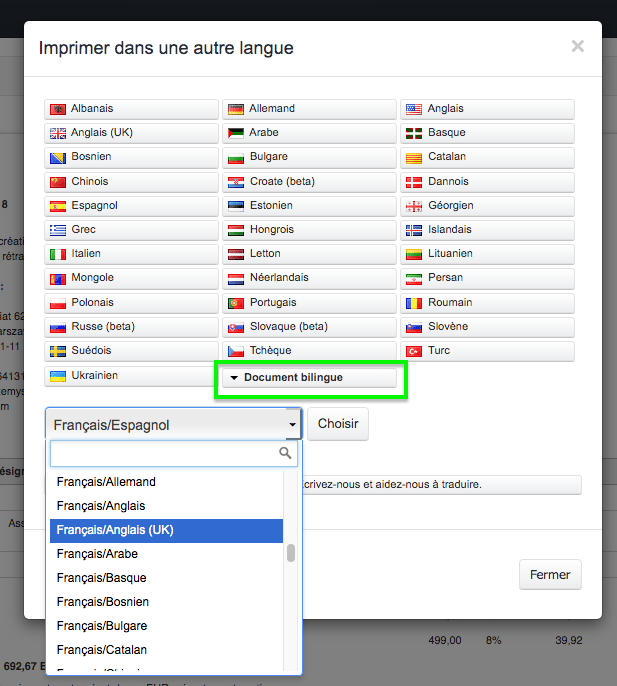
Task: Click the Catalan striped flag icon
Action: click(x=414, y=158)
